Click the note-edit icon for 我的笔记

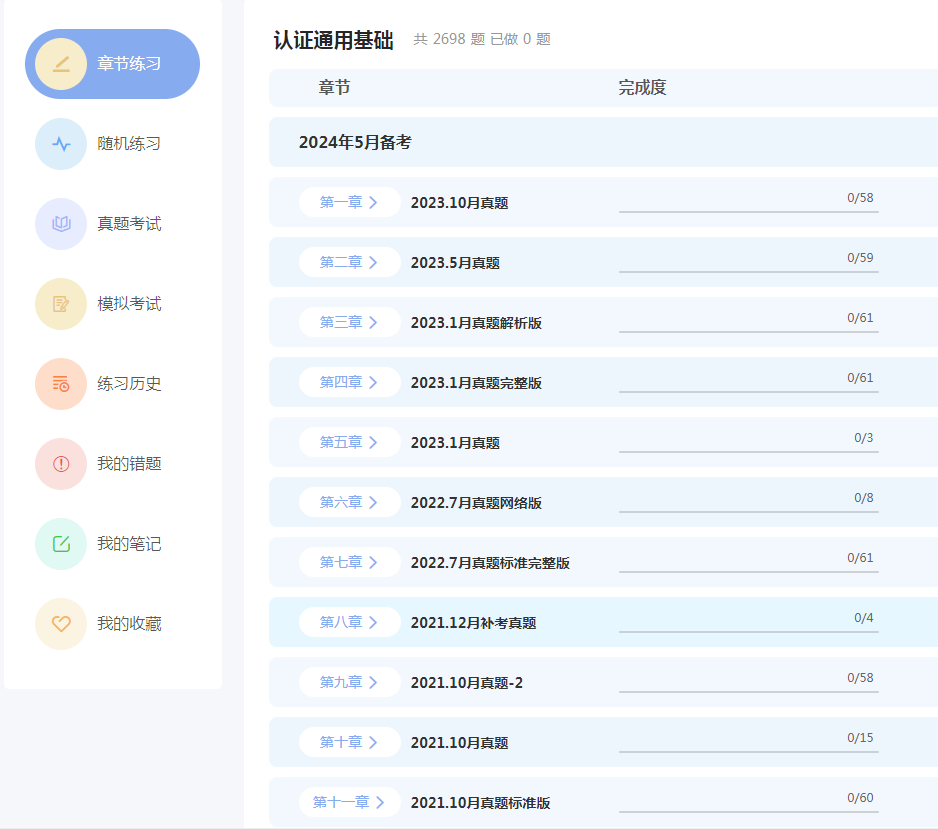[61, 544]
